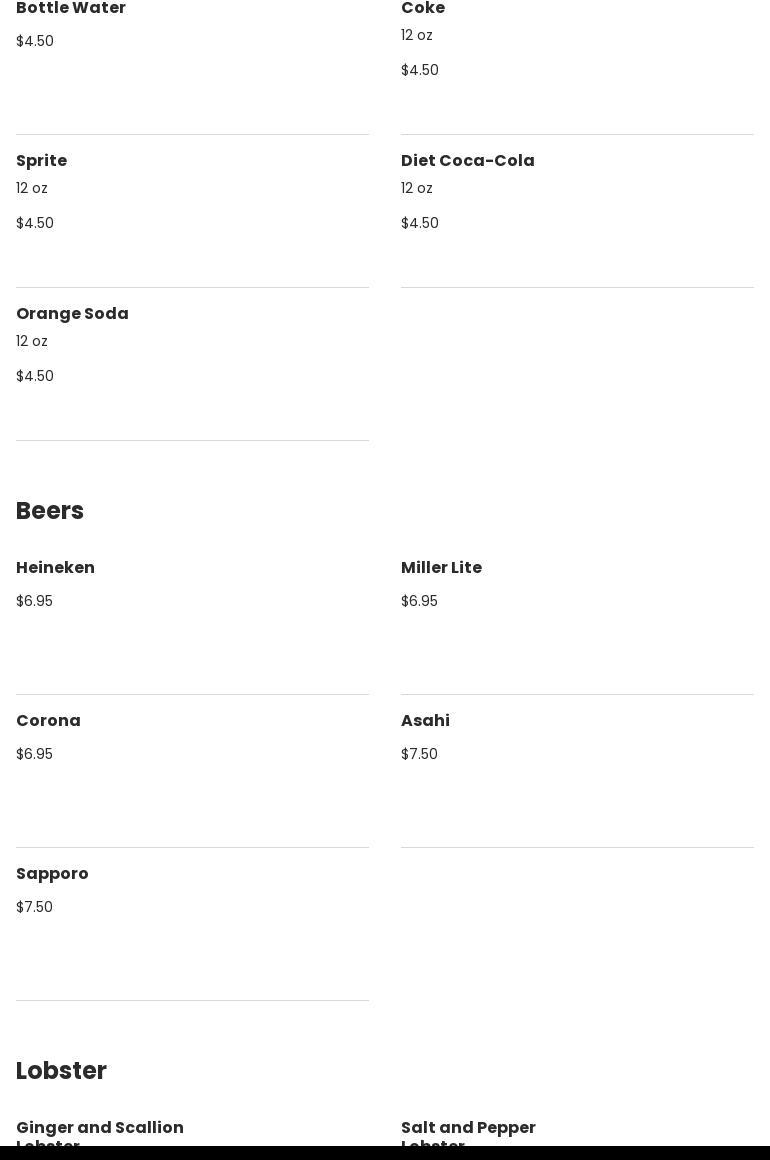770x1160 pixels.
Task: Open Salt and Pepper Lobster item
Action: 468,1129
